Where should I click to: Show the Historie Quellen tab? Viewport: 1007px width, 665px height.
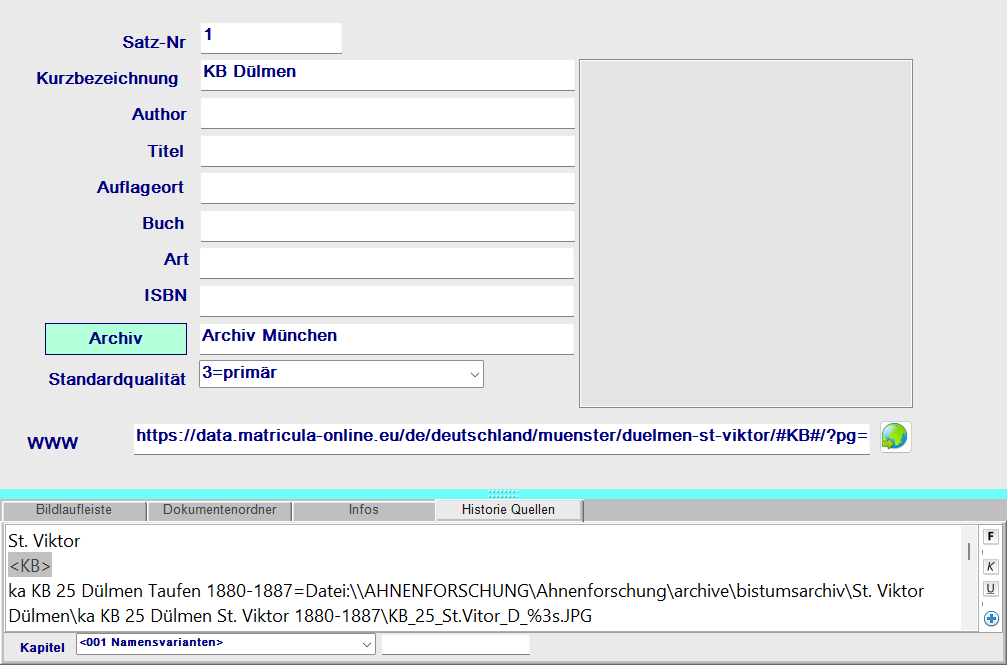pyautogui.click(x=508, y=510)
